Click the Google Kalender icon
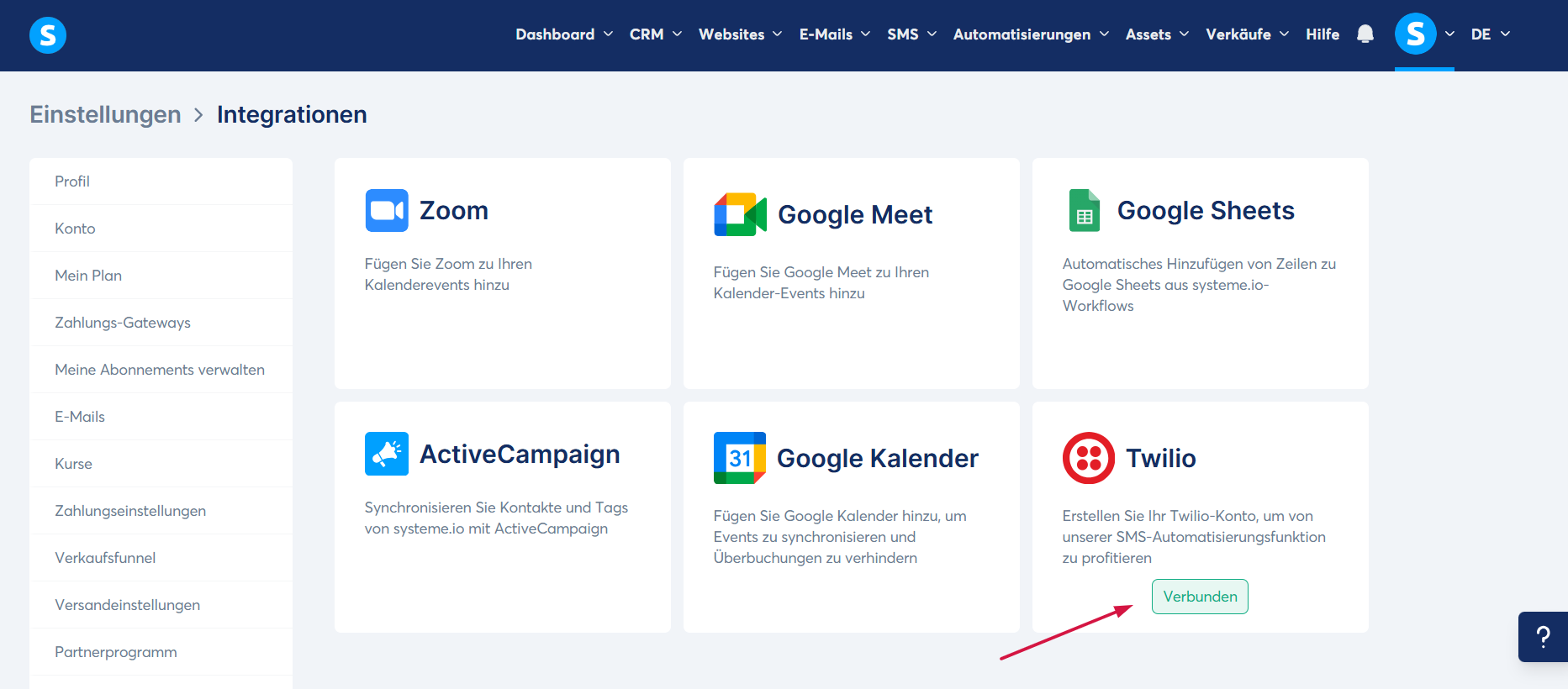This screenshot has width=1568, height=689. click(x=740, y=458)
